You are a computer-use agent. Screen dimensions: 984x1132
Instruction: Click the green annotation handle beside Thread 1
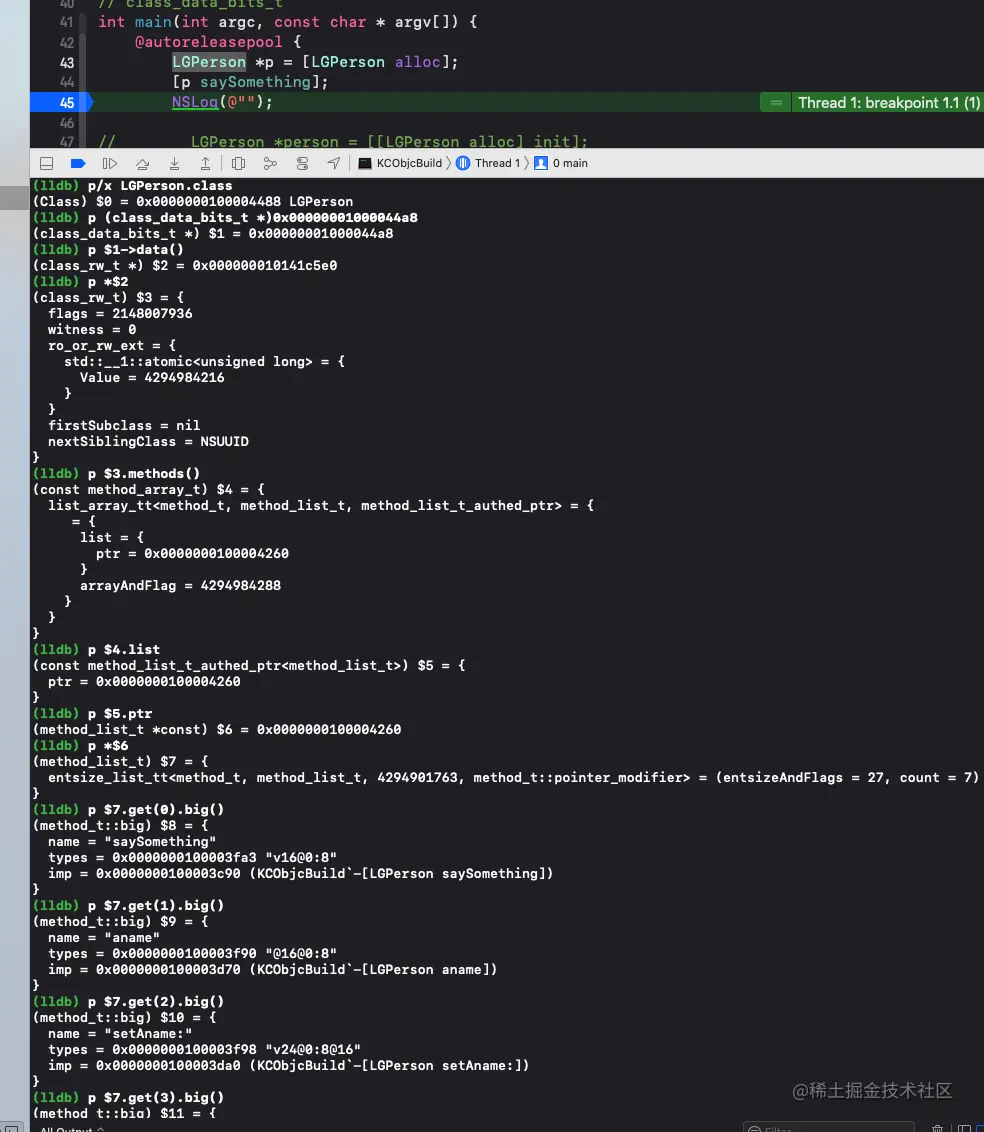coord(776,103)
